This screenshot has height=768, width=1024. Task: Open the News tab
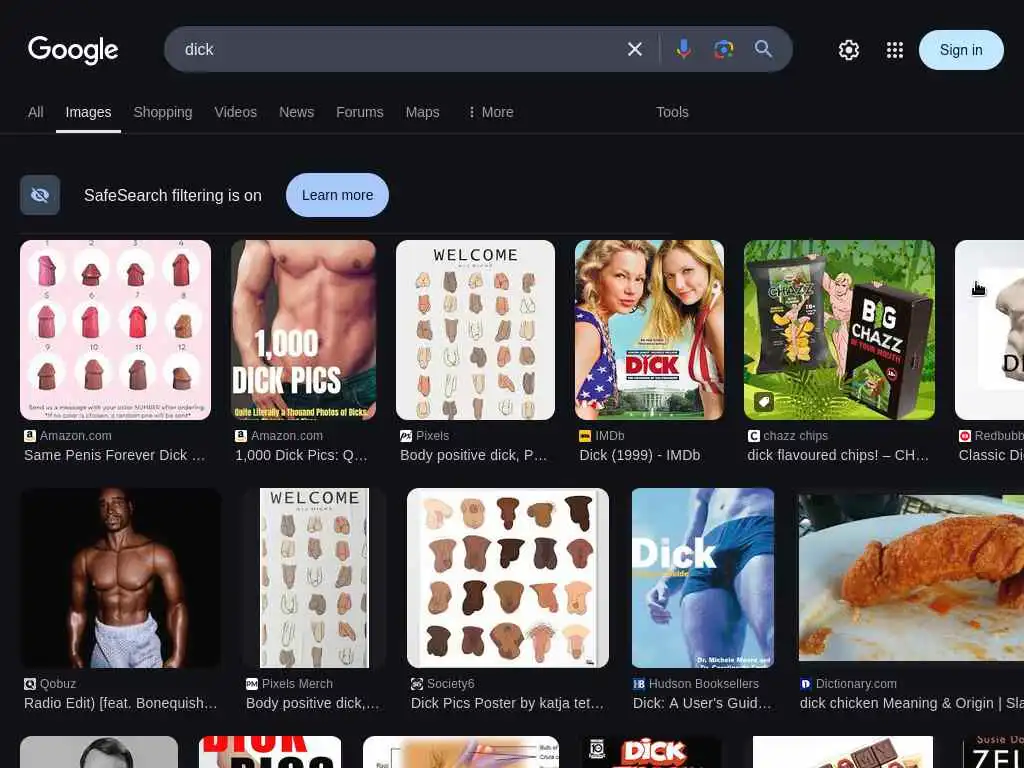296,112
